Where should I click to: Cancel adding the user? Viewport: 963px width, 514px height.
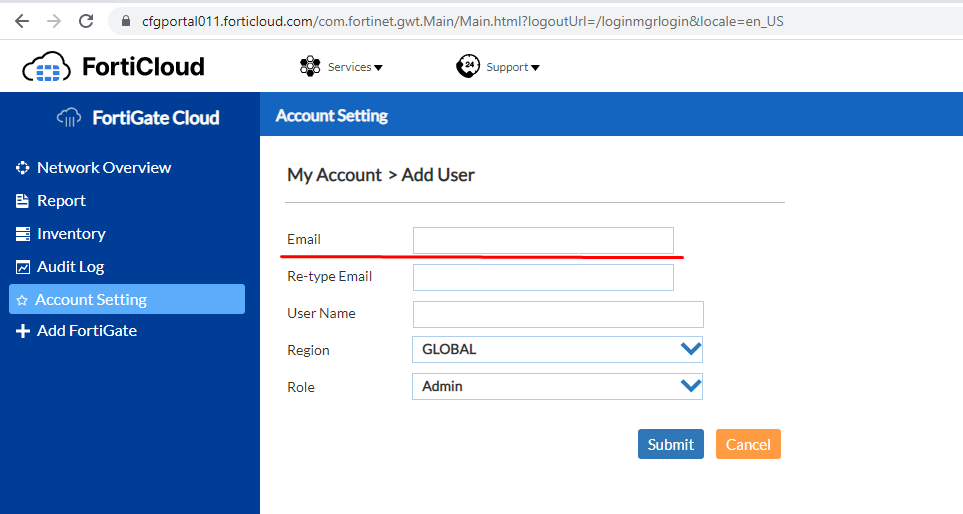pos(748,444)
